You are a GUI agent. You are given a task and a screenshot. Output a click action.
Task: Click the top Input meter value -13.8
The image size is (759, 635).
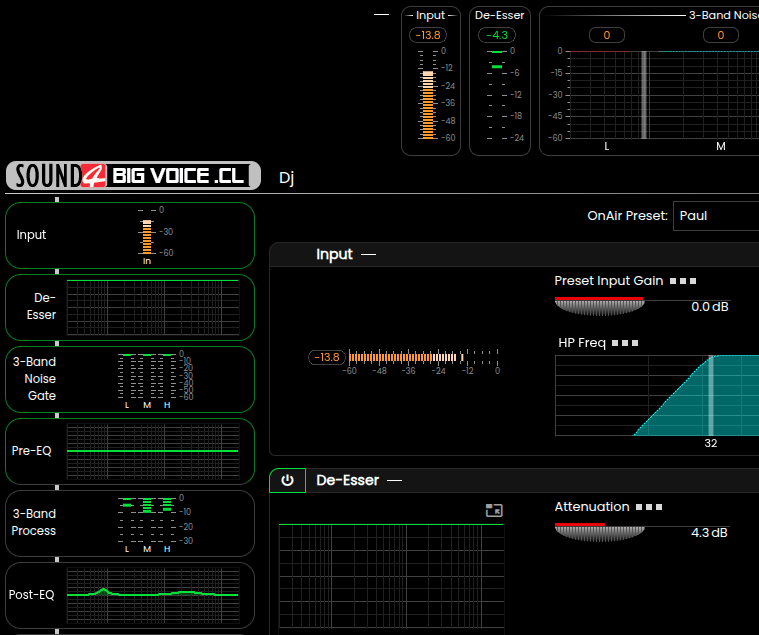click(428, 35)
